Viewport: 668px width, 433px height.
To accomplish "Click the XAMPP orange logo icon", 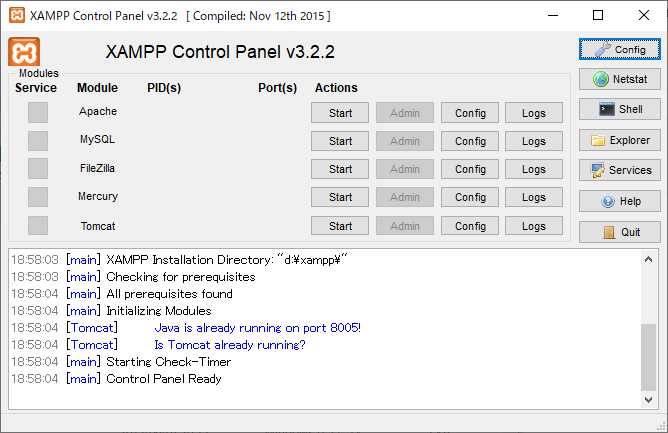I will (x=24, y=53).
